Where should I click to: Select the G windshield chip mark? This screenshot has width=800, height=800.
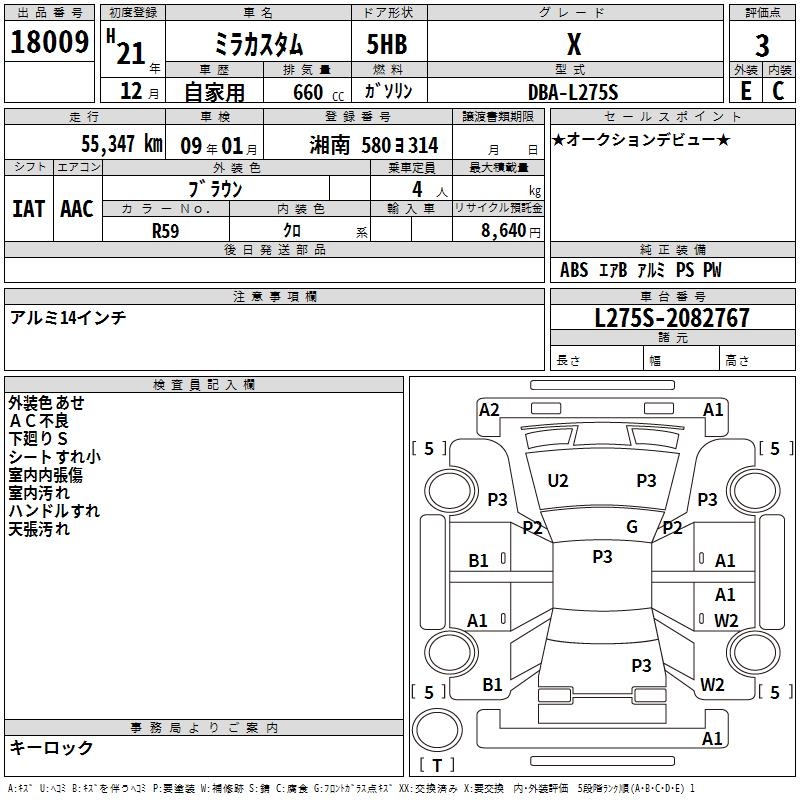pyautogui.click(x=632, y=526)
